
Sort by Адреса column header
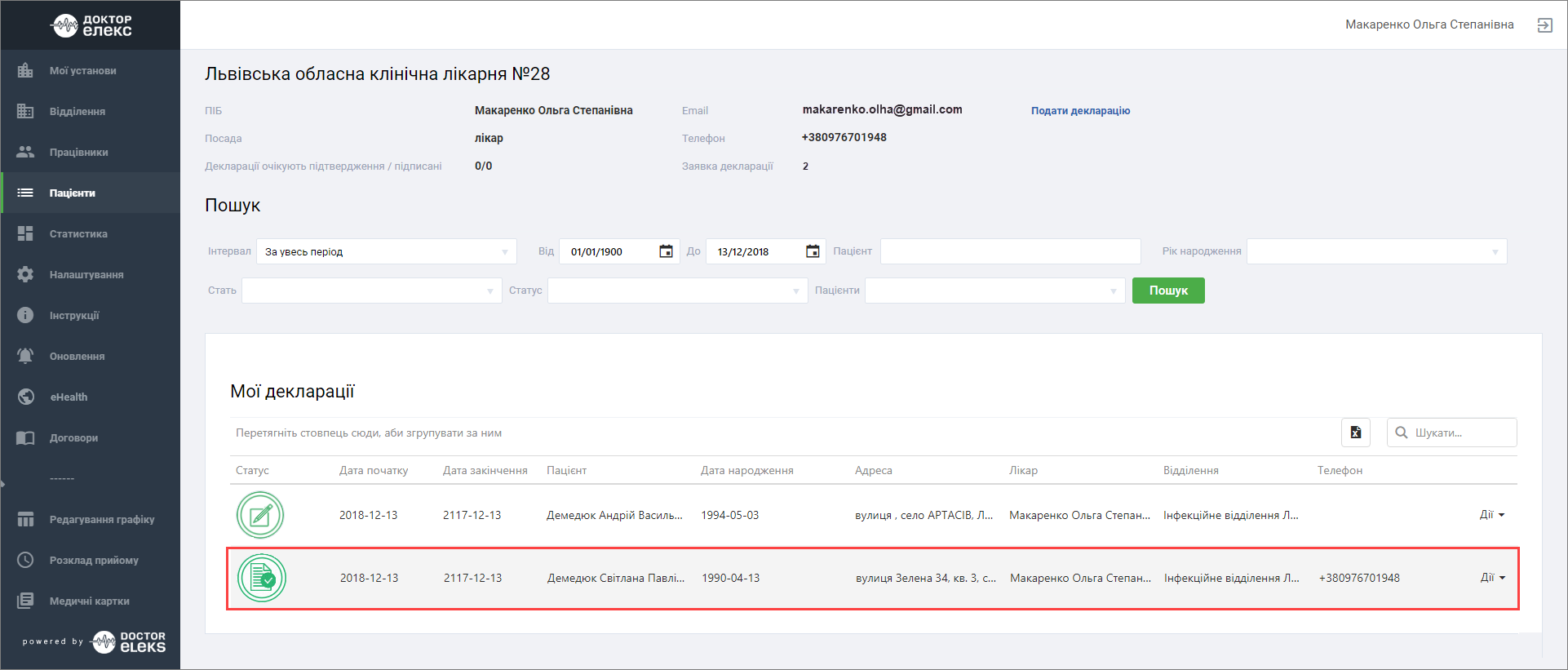click(874, 470)
